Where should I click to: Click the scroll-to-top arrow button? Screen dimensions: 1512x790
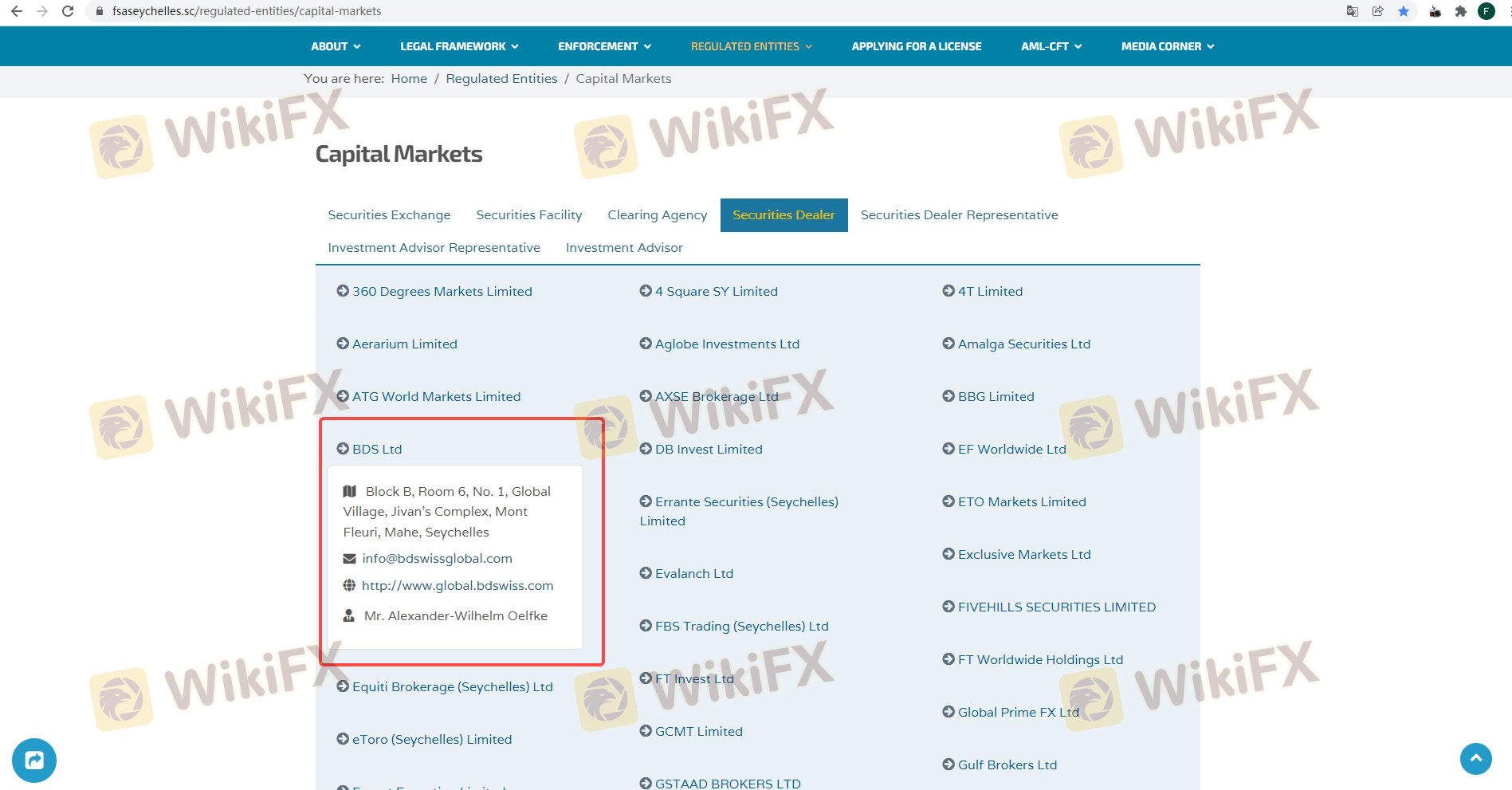[x=1475, y=758]
